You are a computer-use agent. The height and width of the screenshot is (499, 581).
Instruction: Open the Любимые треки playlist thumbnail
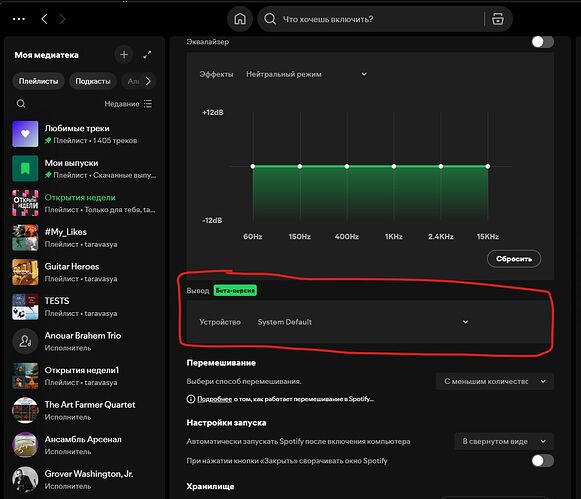tap(25, 134)
